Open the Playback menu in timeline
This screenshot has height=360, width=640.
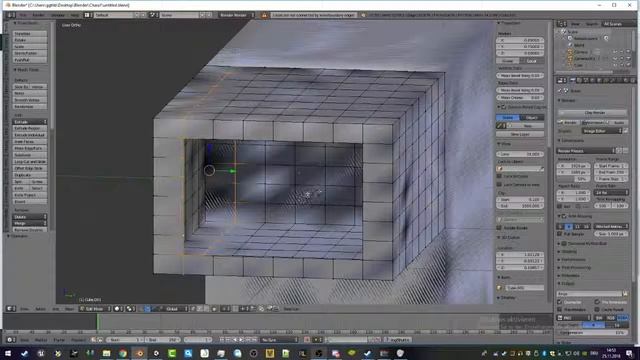coord(78,340)
